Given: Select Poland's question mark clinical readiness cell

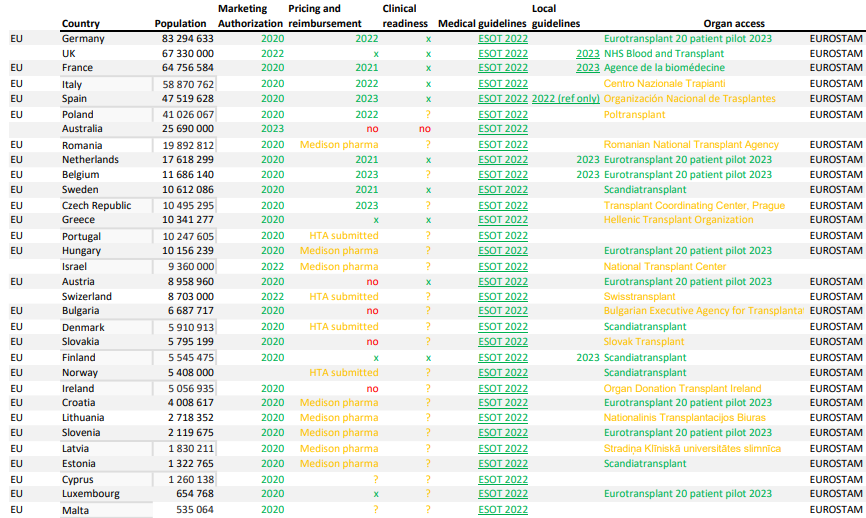Looking at the screenshot, I should [x=427, y=115].
